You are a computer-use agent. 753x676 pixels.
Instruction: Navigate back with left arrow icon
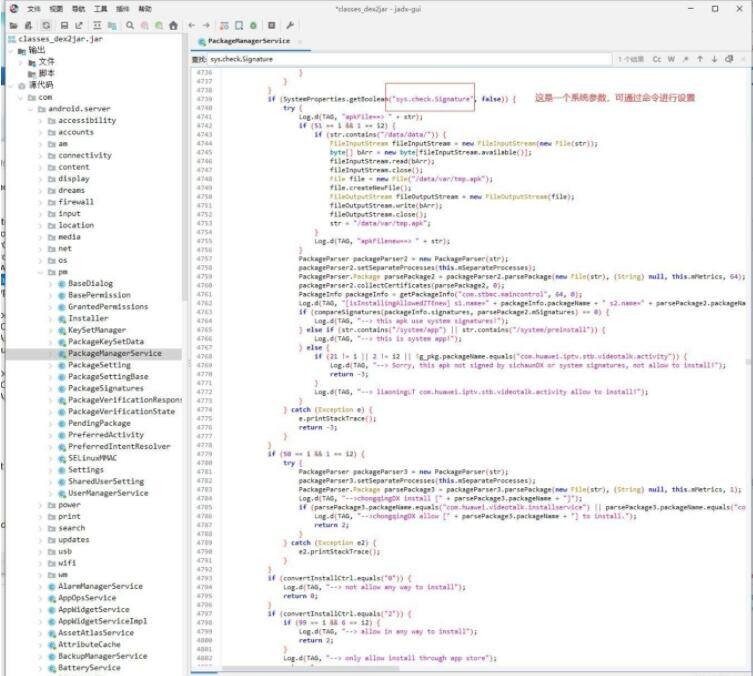click(x=192, y=25)
